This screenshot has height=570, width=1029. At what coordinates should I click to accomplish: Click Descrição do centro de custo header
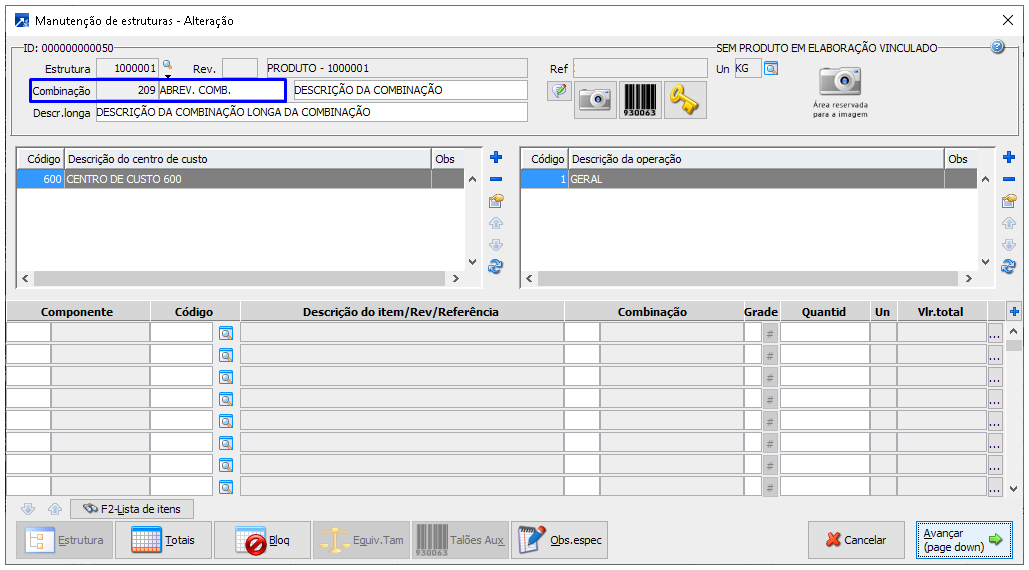coord(247,159)
